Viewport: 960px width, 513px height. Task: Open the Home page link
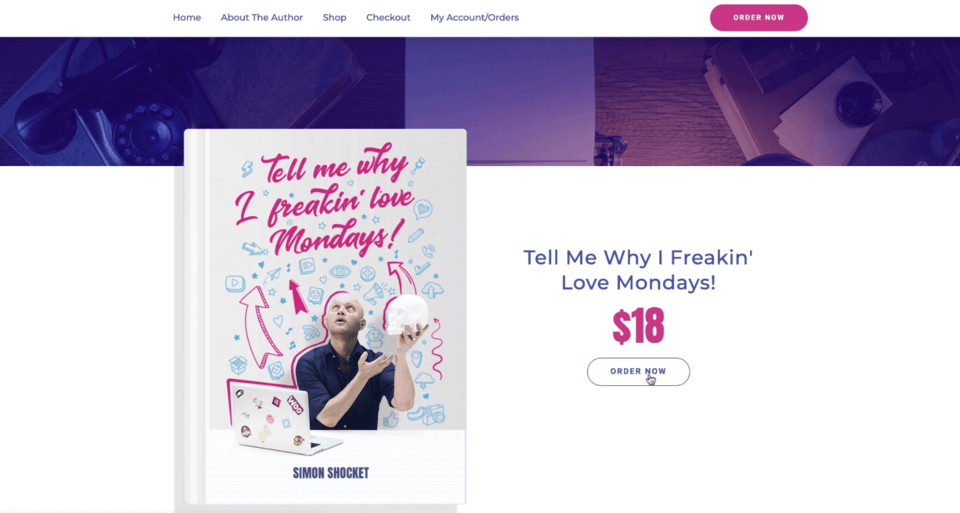coord(187,18)
